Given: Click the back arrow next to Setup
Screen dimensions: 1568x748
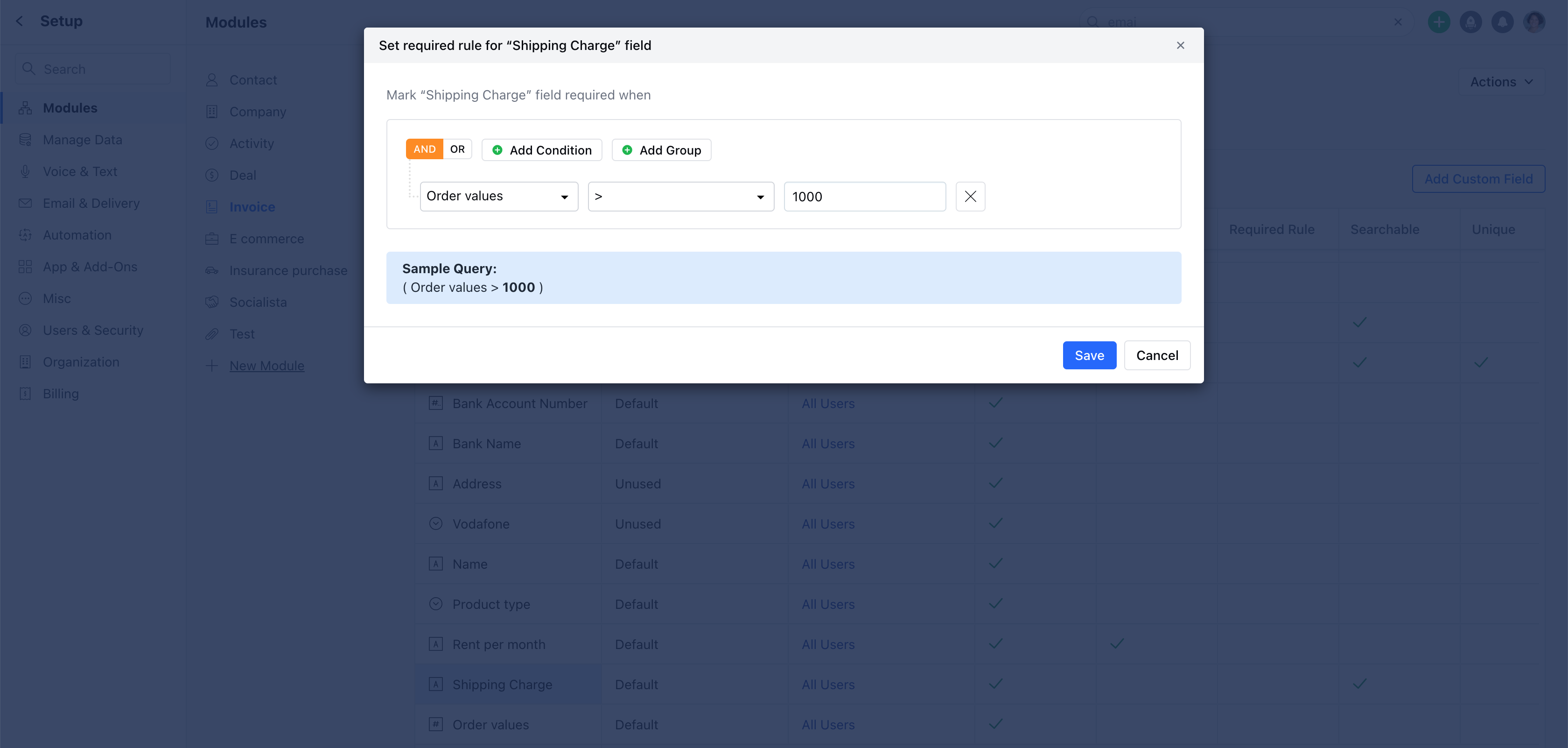Looking at the screenshot, I should point(20,21).
